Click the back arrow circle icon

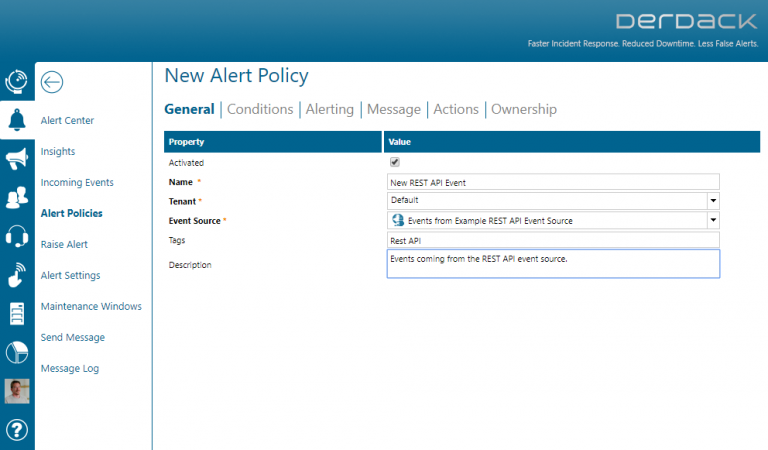pos(52,82)
